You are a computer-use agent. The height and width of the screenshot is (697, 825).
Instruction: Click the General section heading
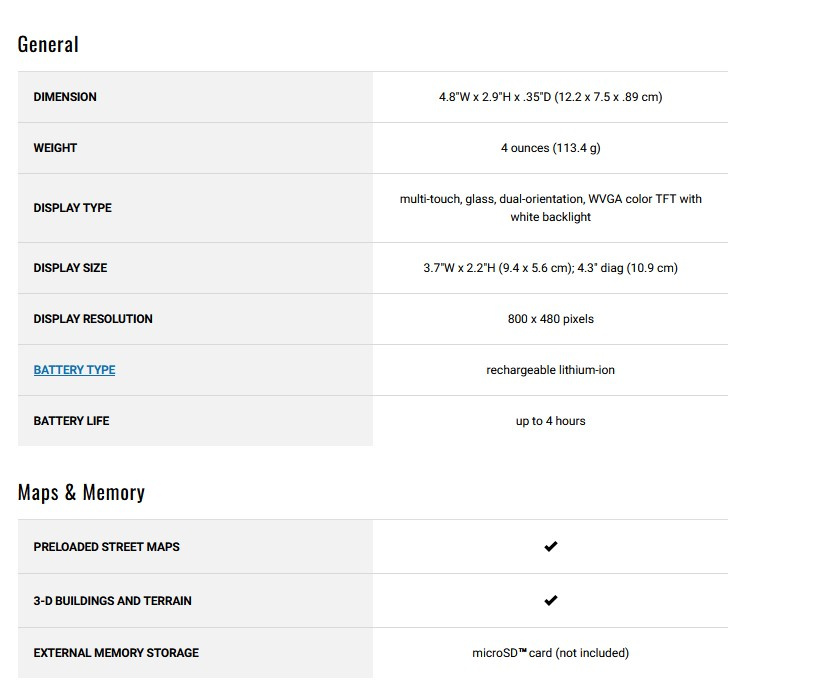pos(48,44)
